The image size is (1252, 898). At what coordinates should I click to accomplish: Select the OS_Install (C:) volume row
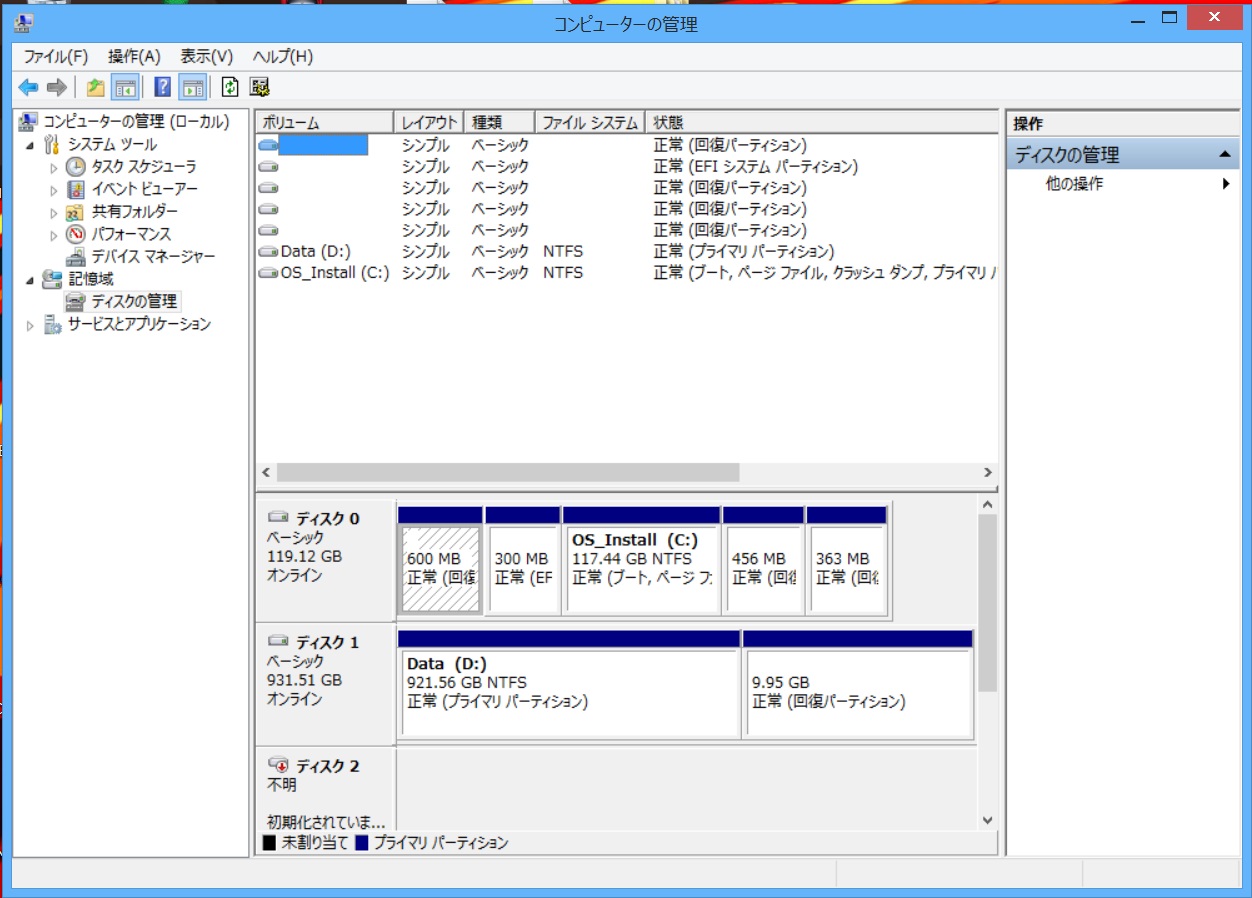pyautogui.click(x=334, y=273)
